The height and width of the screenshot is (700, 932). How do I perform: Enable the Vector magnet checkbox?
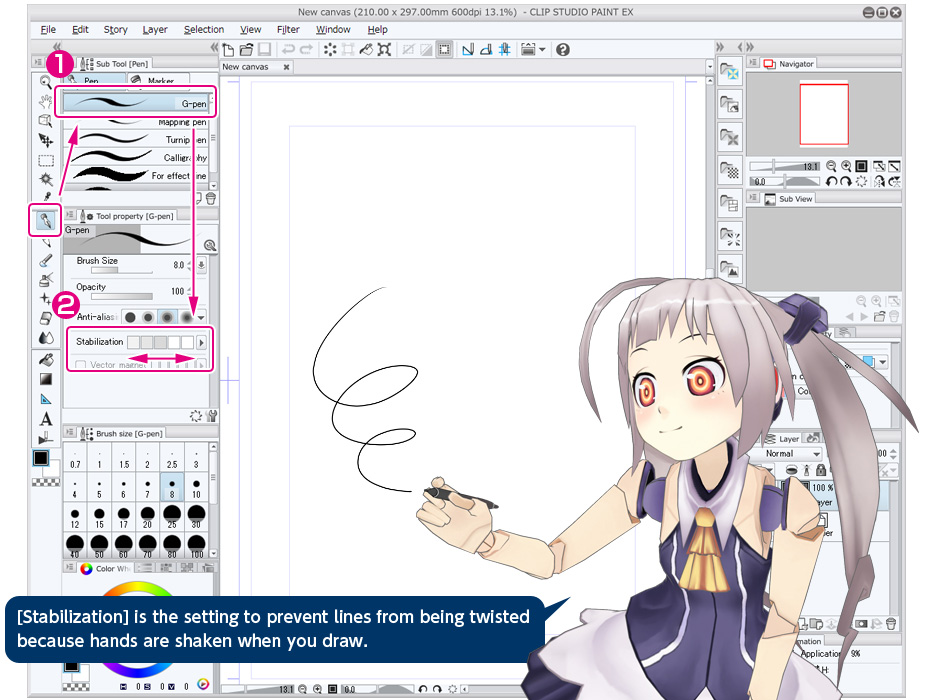[82, 365]
